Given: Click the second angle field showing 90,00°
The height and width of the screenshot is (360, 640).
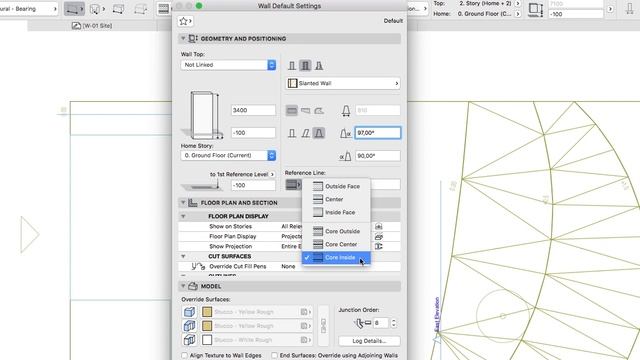Looking at the screenshot, I should tap(378, 156).
